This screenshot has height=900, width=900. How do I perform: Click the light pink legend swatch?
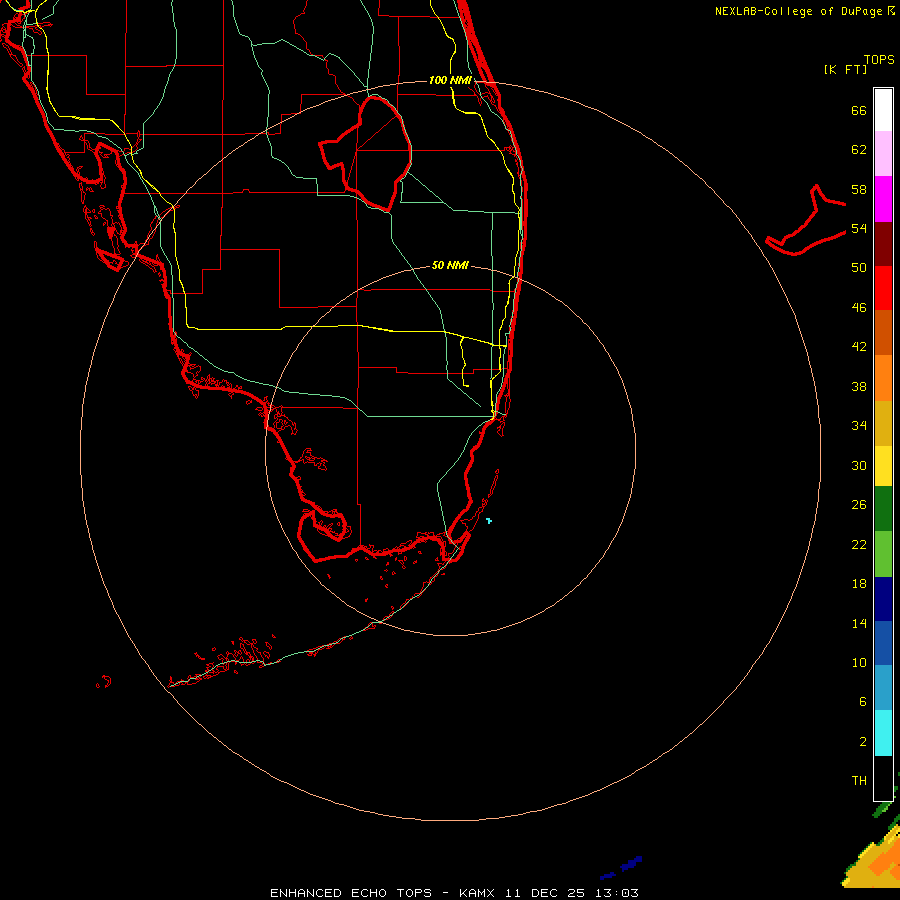(883, 154)
